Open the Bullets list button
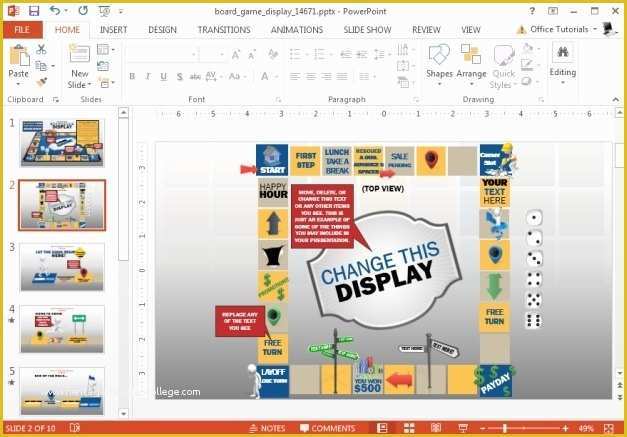 pos(295,54)
